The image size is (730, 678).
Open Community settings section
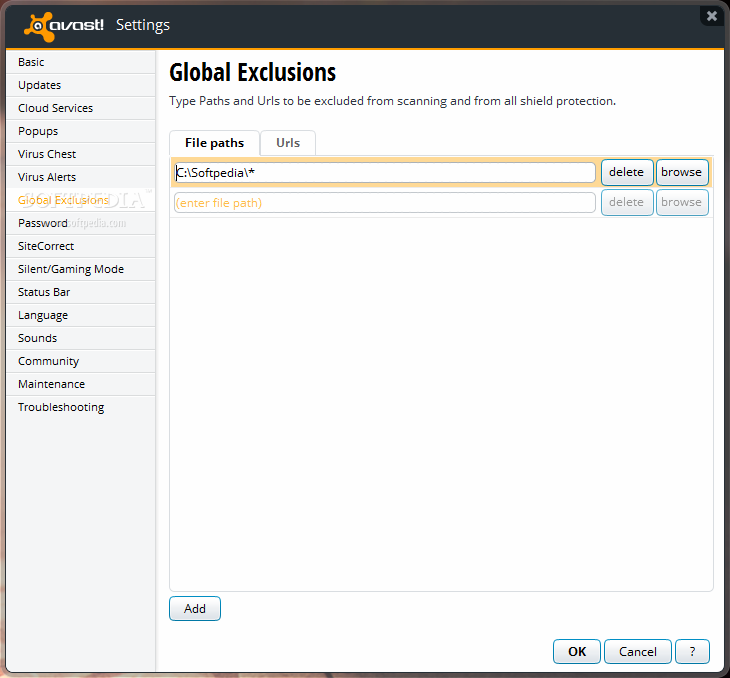[81, 361]
